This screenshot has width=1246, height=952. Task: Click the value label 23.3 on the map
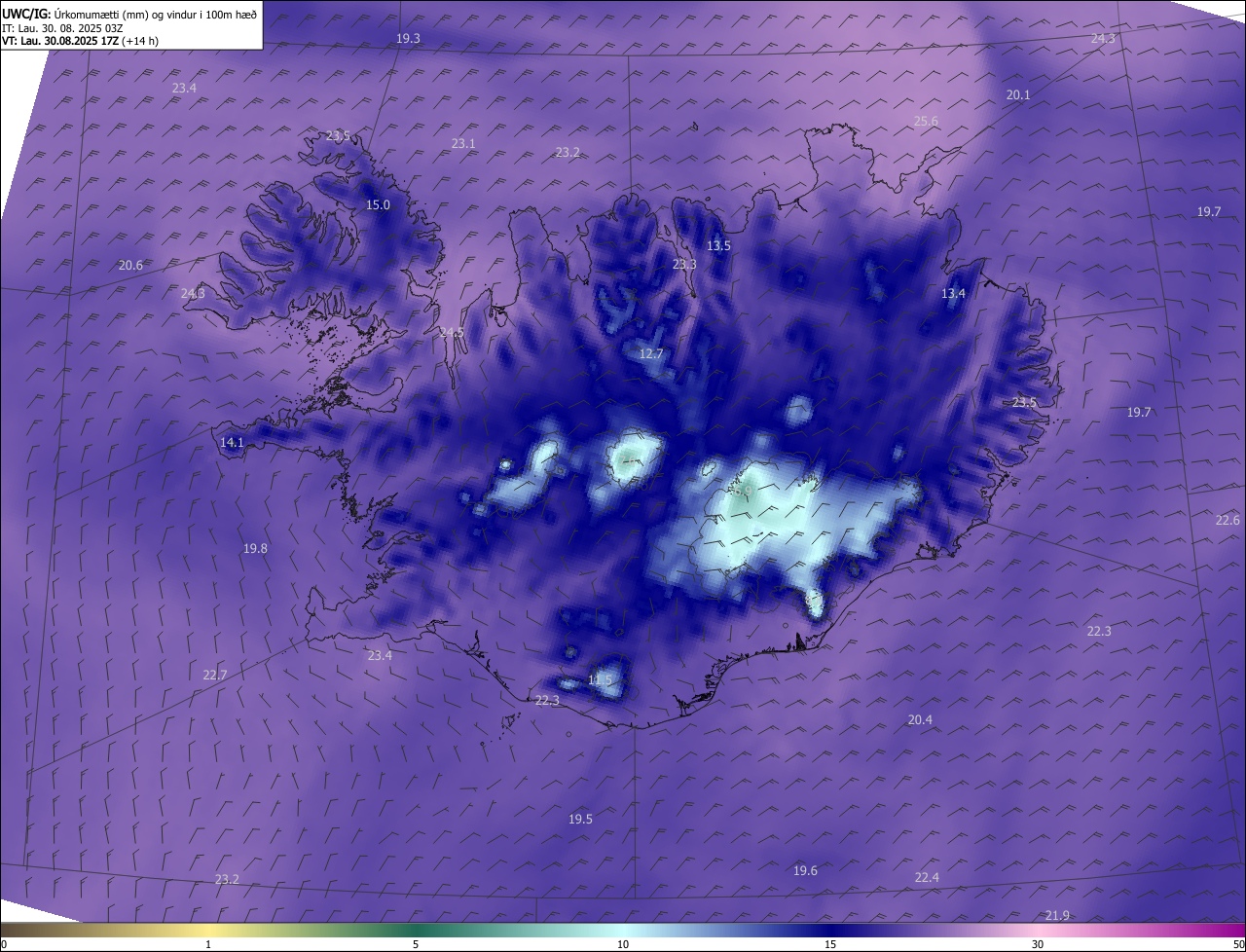pyautogui.click(x=684, y=264)
